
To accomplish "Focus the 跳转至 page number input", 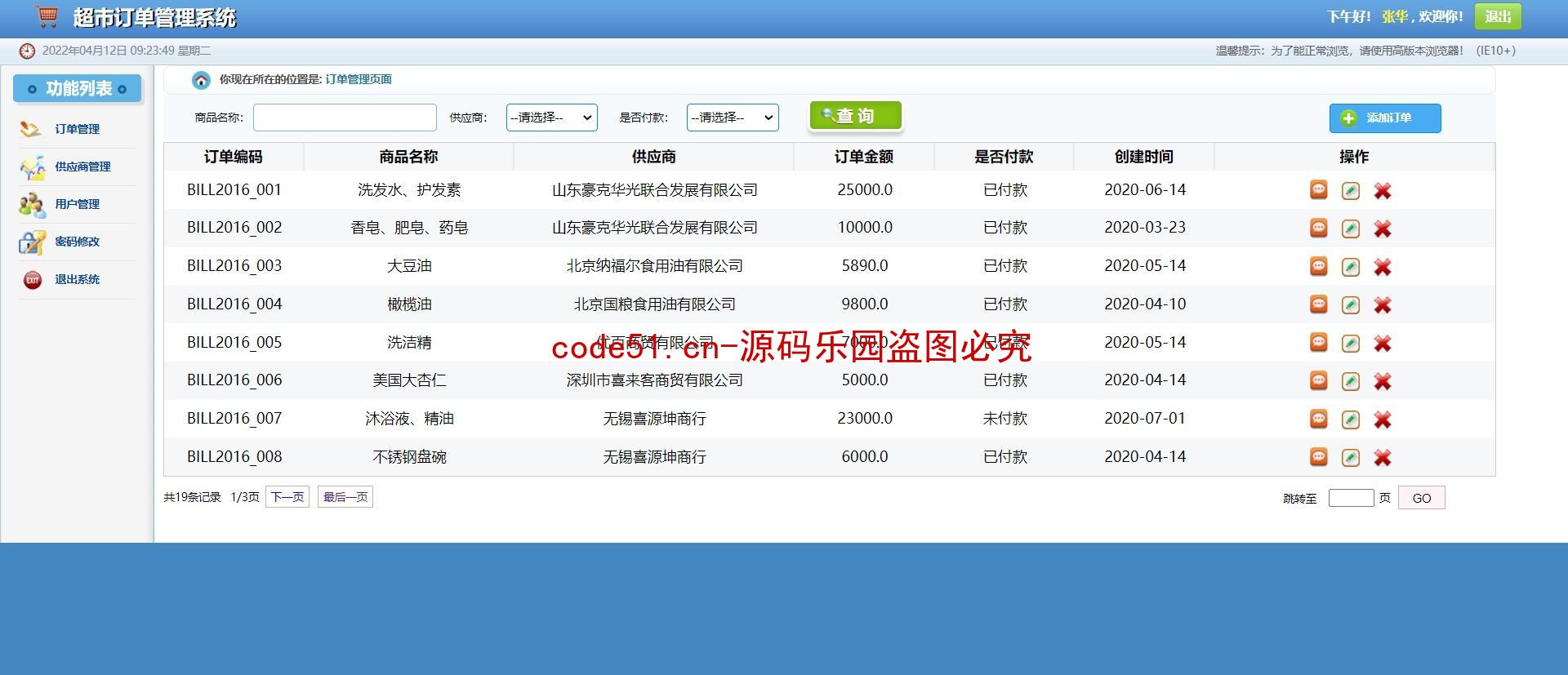I will tap(1351, 498).
